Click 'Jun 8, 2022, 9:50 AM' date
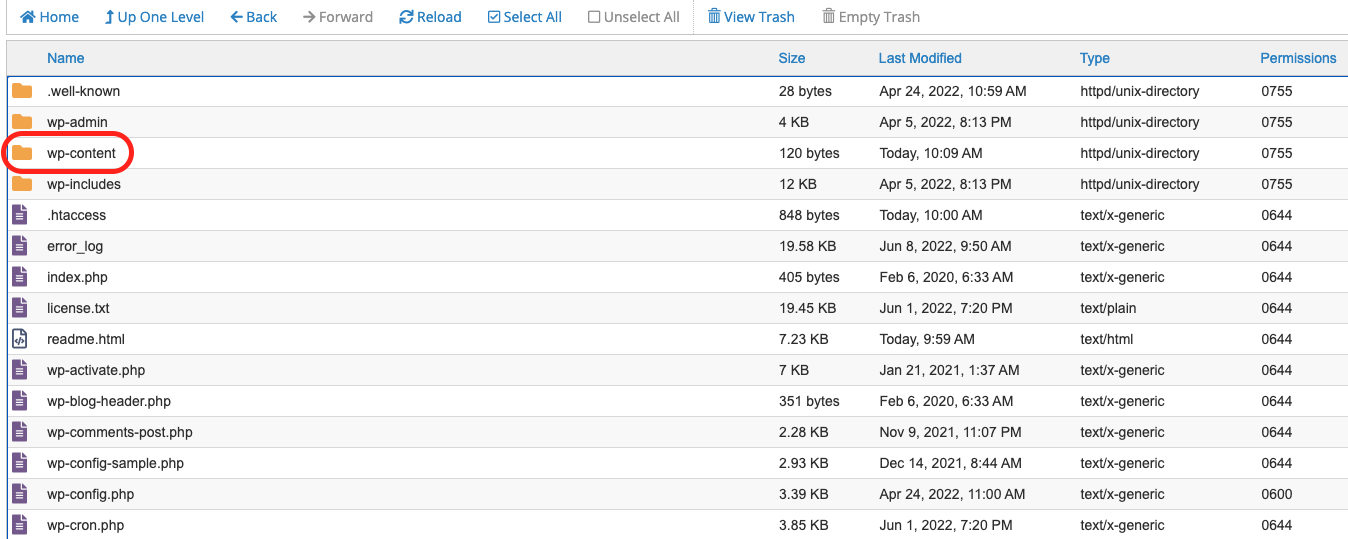The width and height of the screenshot is (1348, 539). point(945,246)
